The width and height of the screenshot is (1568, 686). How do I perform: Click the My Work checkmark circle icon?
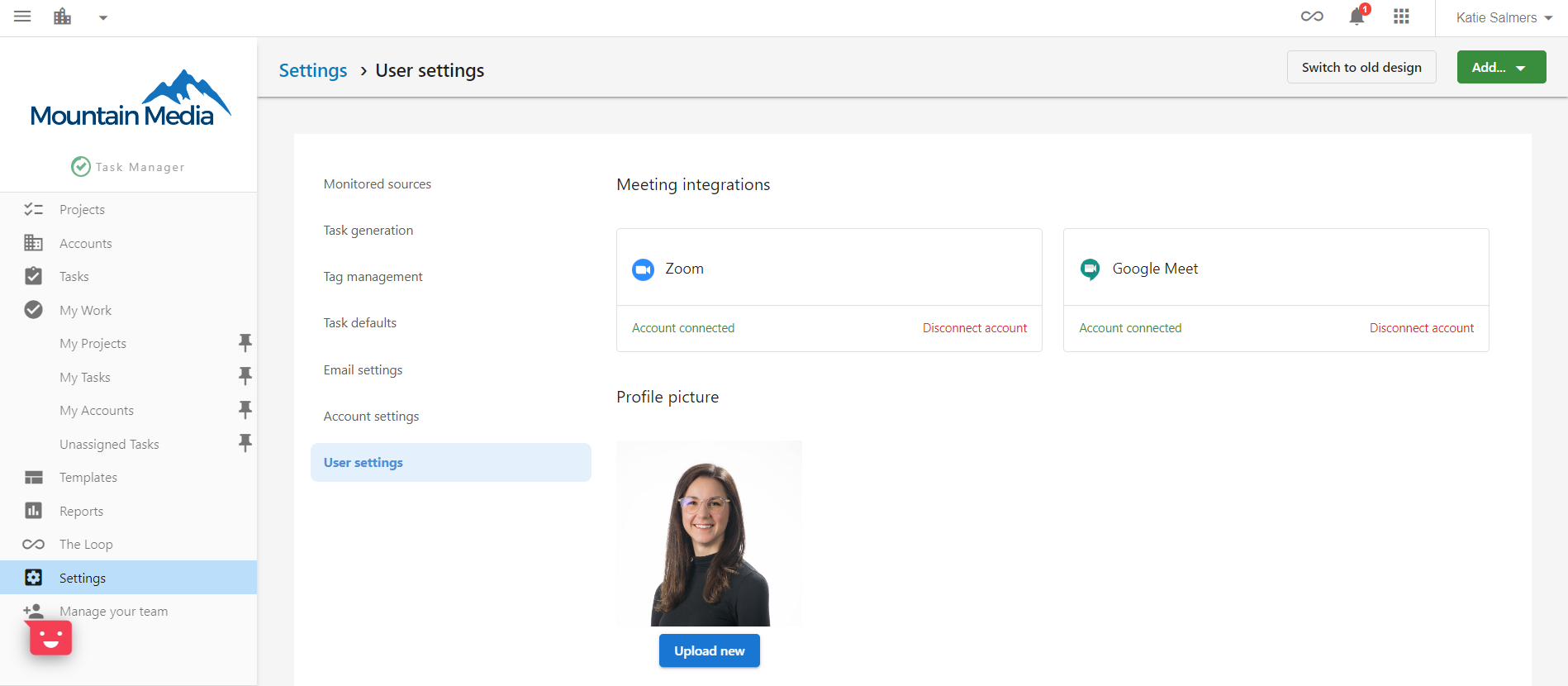pos(33,310)
